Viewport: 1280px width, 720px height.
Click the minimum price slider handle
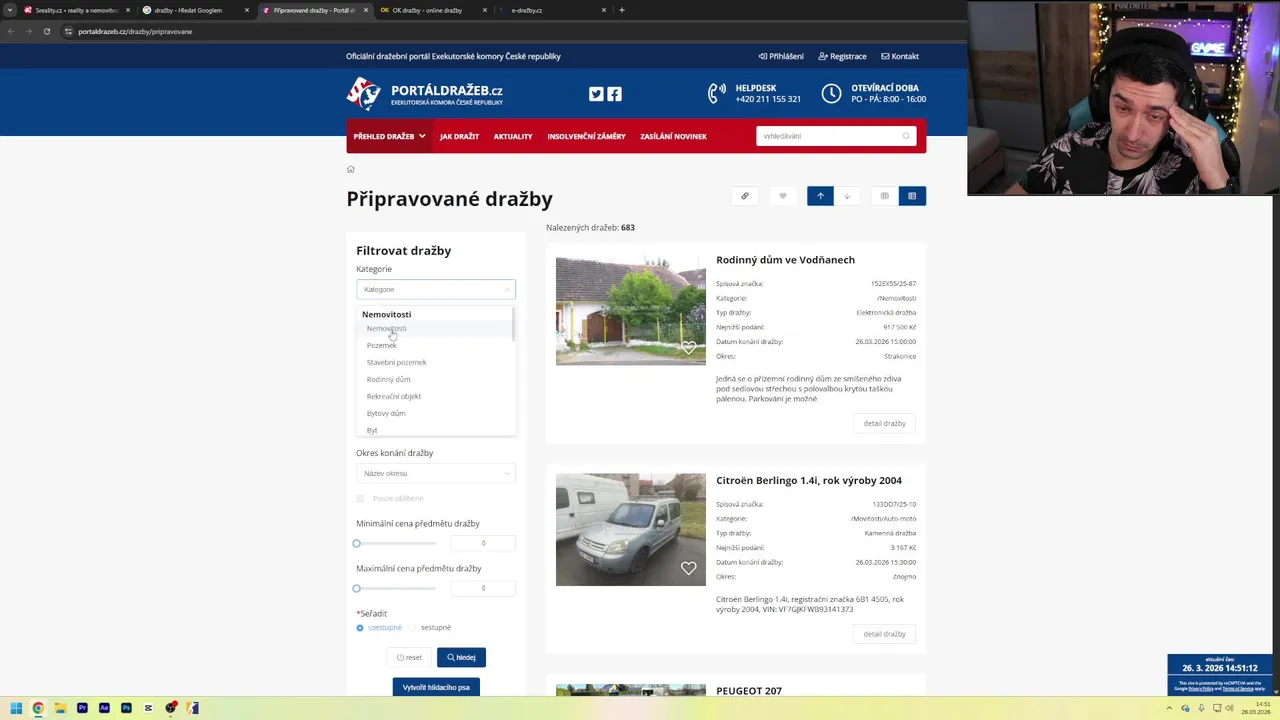[356, 543]
